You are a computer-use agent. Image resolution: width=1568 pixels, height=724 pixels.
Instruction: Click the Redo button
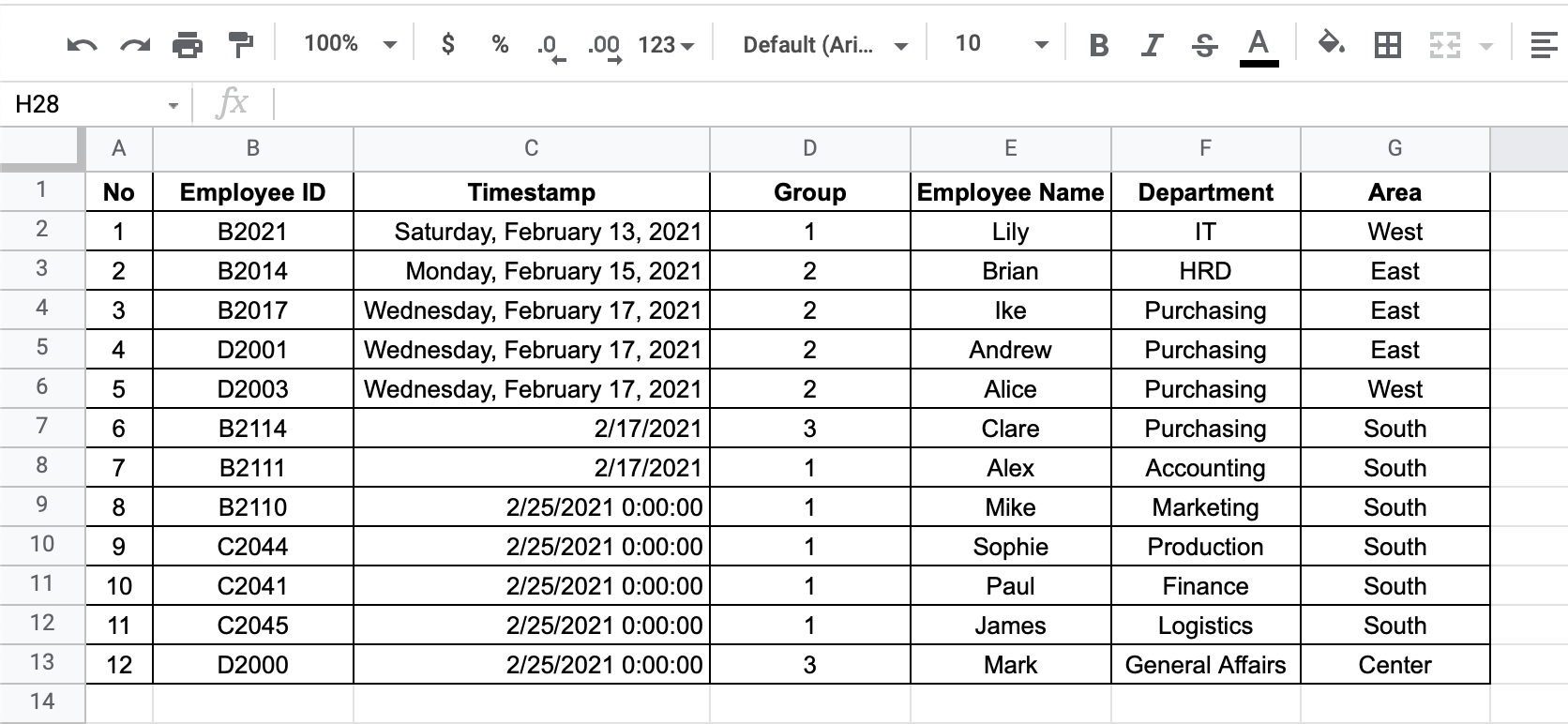[133, 43]
